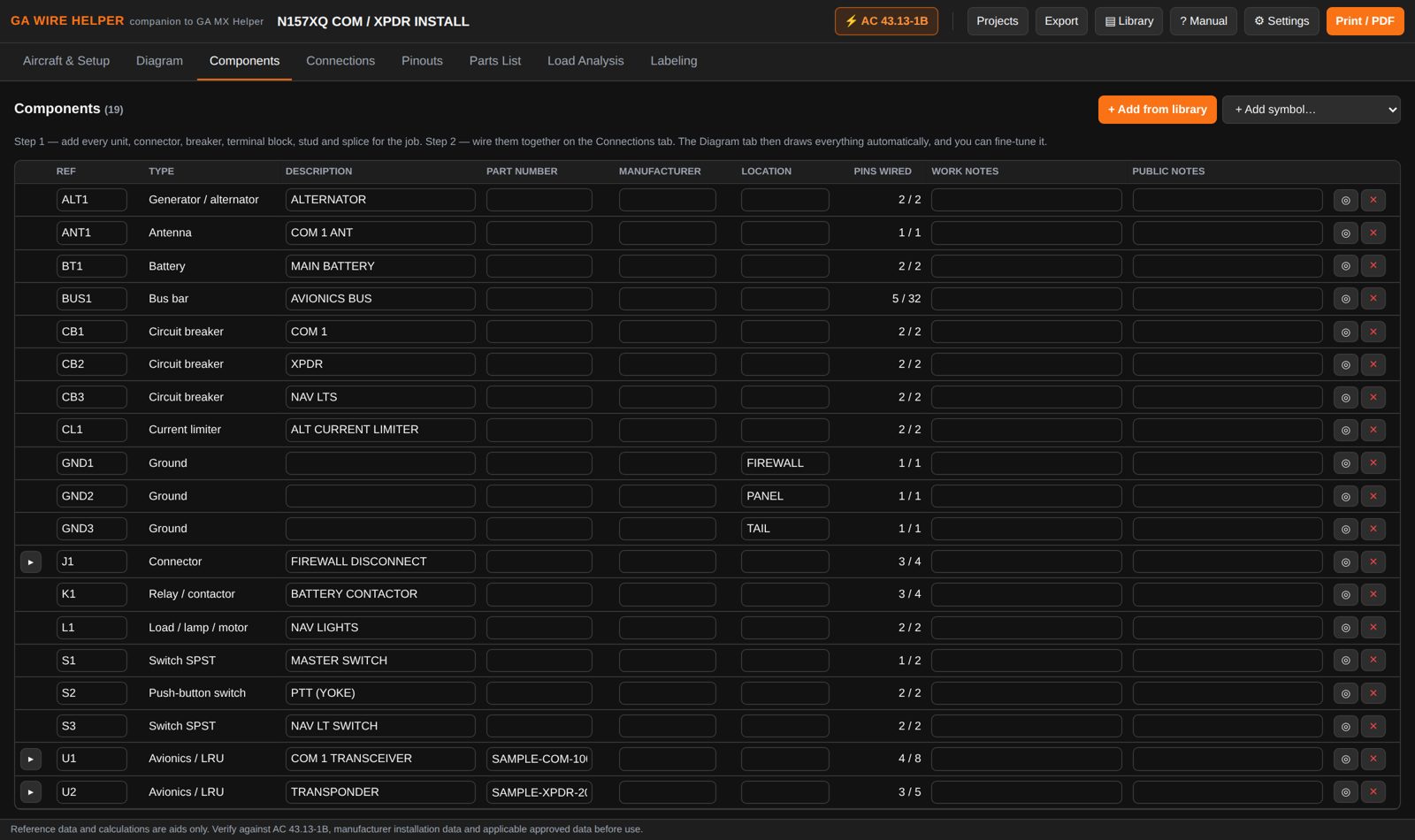Image resolution: width=1415 pixels, height=840 pixels.
Task: Open the Connections tab
Action: (x=340, y=61)
